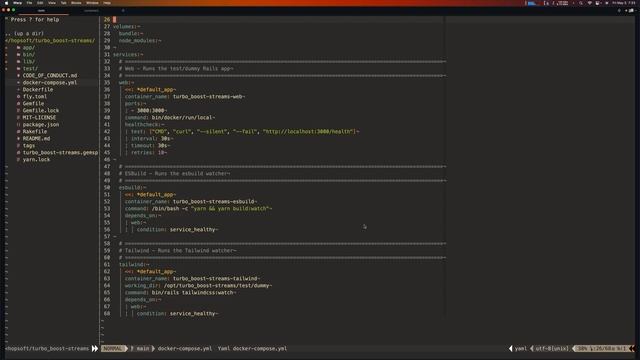Click the file icon next to CODE_OF_CONDUCT.md

tap(18, 76)
